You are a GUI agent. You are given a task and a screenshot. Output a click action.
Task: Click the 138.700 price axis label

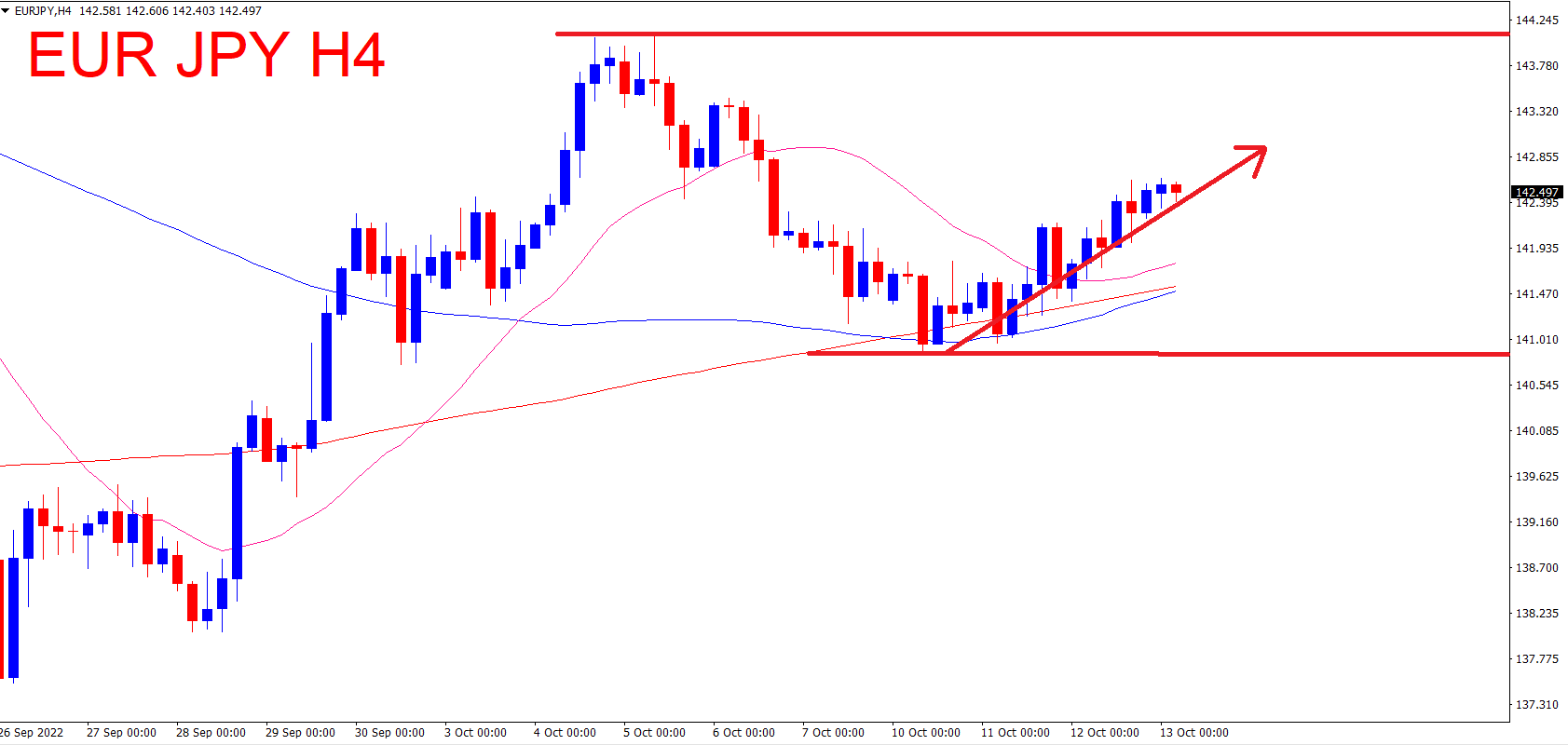point(1537,567)
